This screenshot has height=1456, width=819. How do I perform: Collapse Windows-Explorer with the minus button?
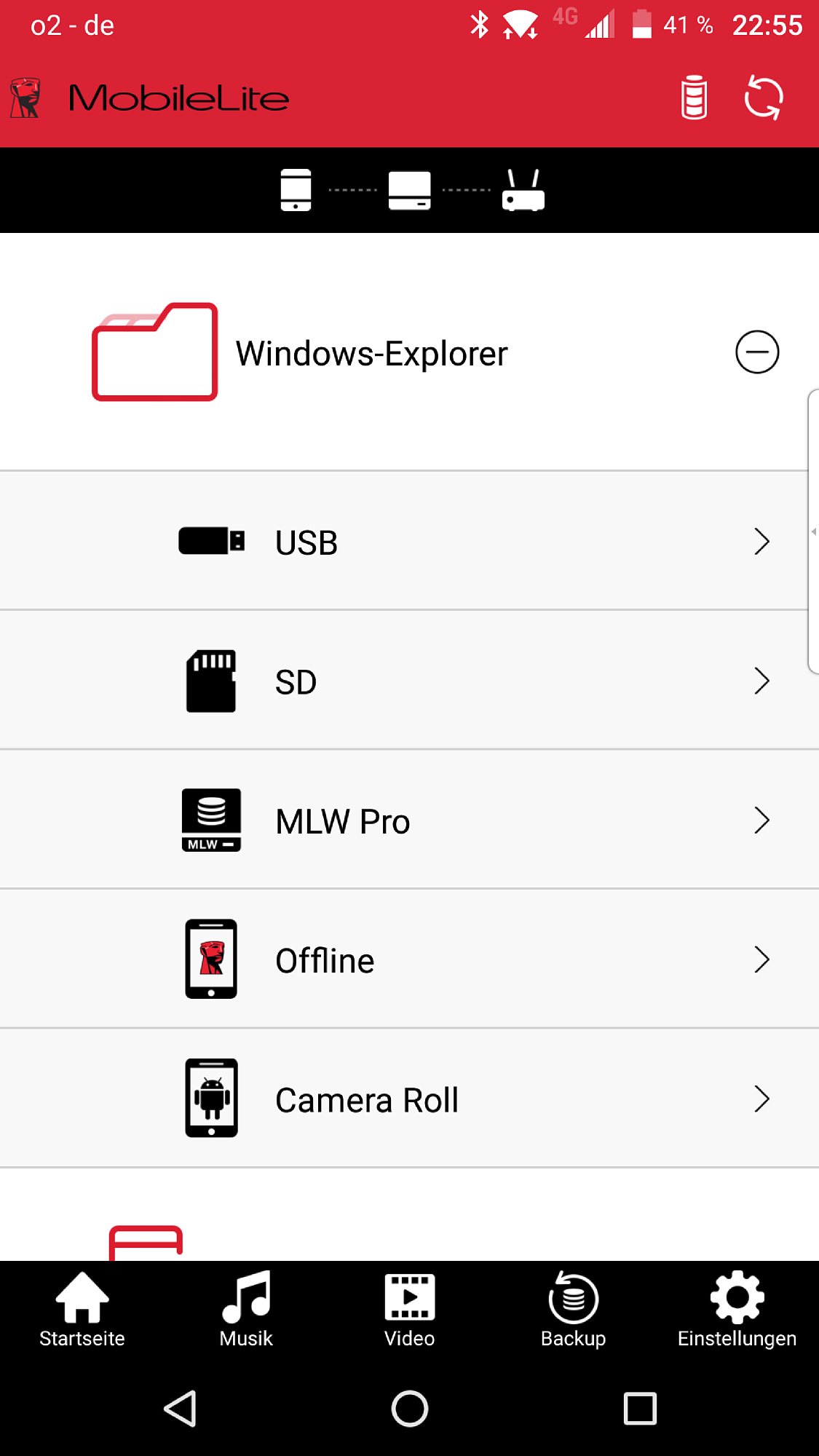(x=757, y=352)
